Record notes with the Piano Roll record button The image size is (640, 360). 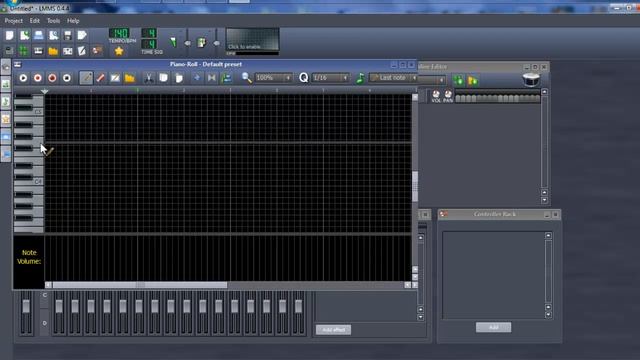(38, 78)
